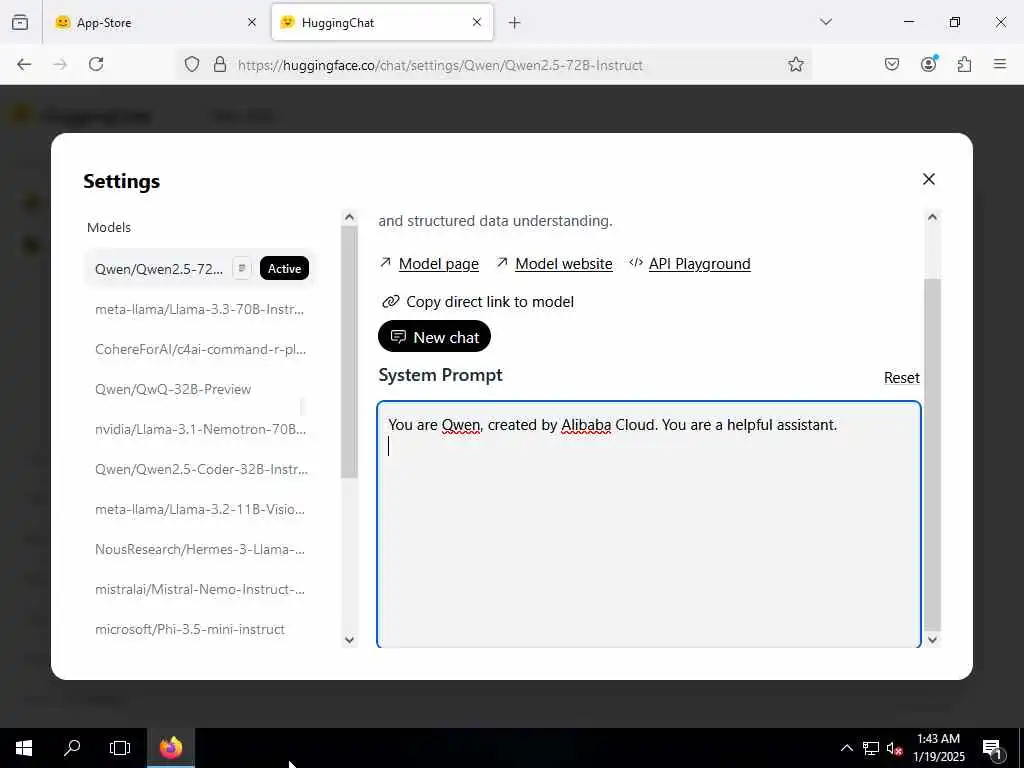Close the HuggingChat tab
Screen dimensions: 1024x768
477,22
